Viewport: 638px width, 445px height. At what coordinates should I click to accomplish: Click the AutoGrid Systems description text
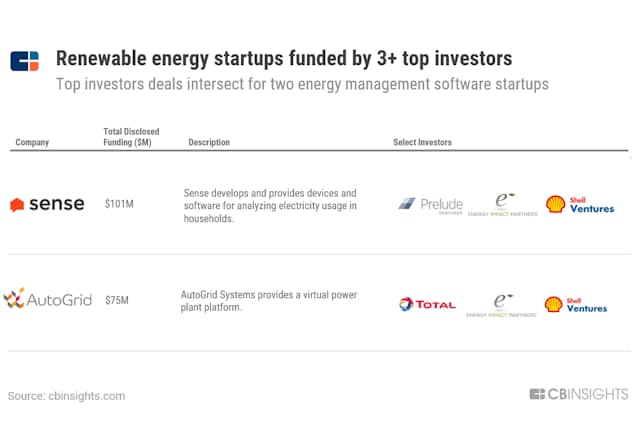coord(269,301)
